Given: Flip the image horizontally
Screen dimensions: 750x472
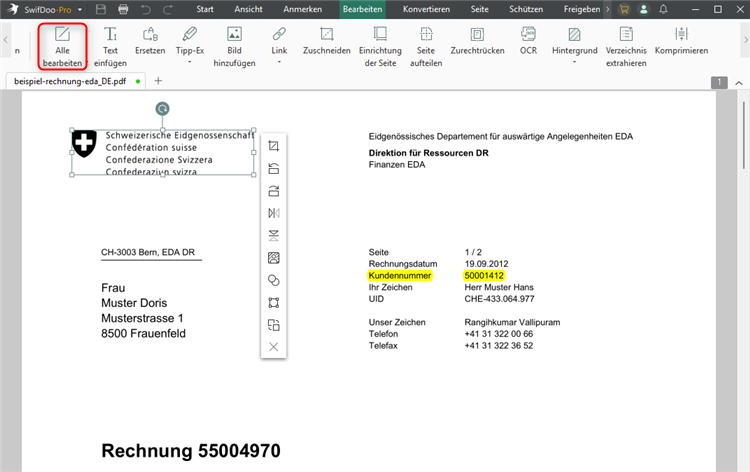Looking at the screenshot, I should 274,213.
